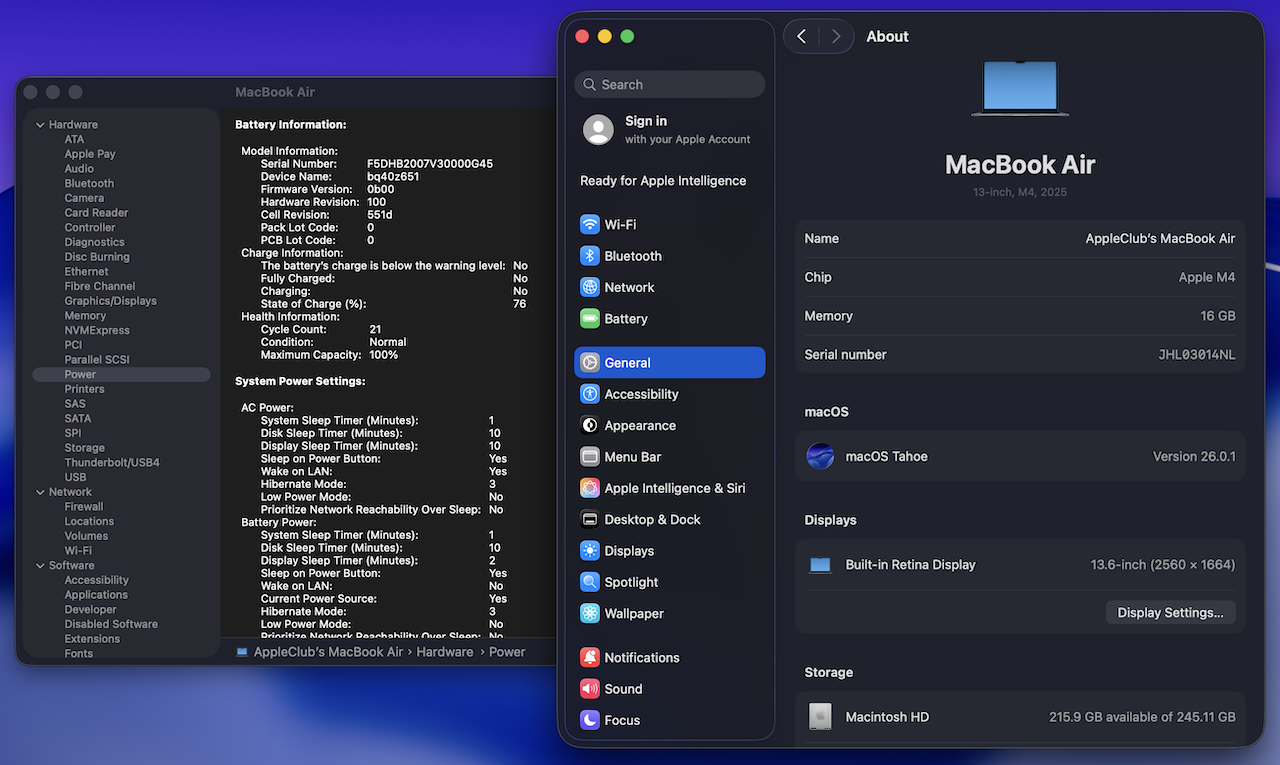1280x765 pixels.
Task: Select the Accessibility icon in Settings sidebar
Action: 590,394
